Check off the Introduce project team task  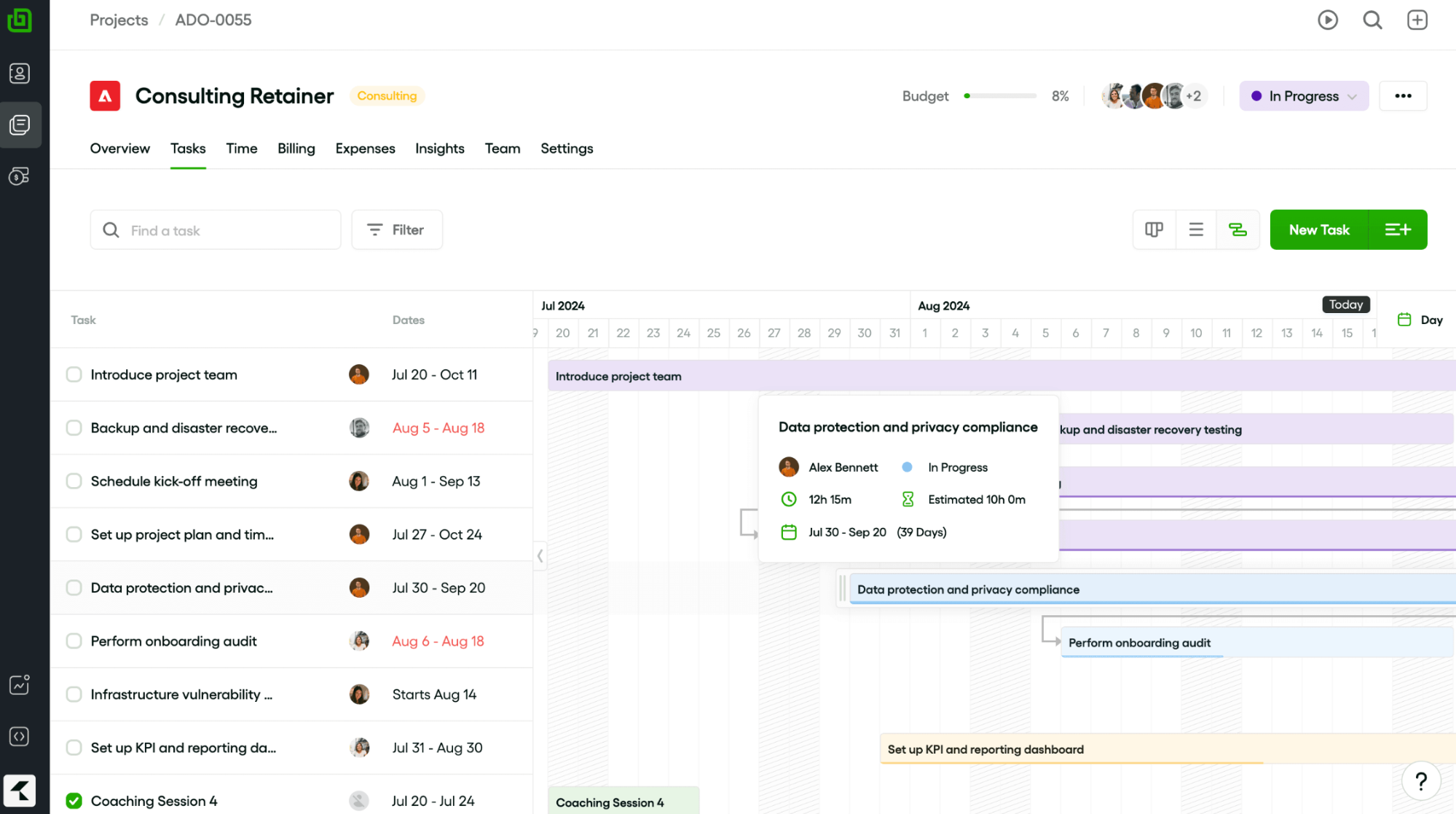(74, 374)
